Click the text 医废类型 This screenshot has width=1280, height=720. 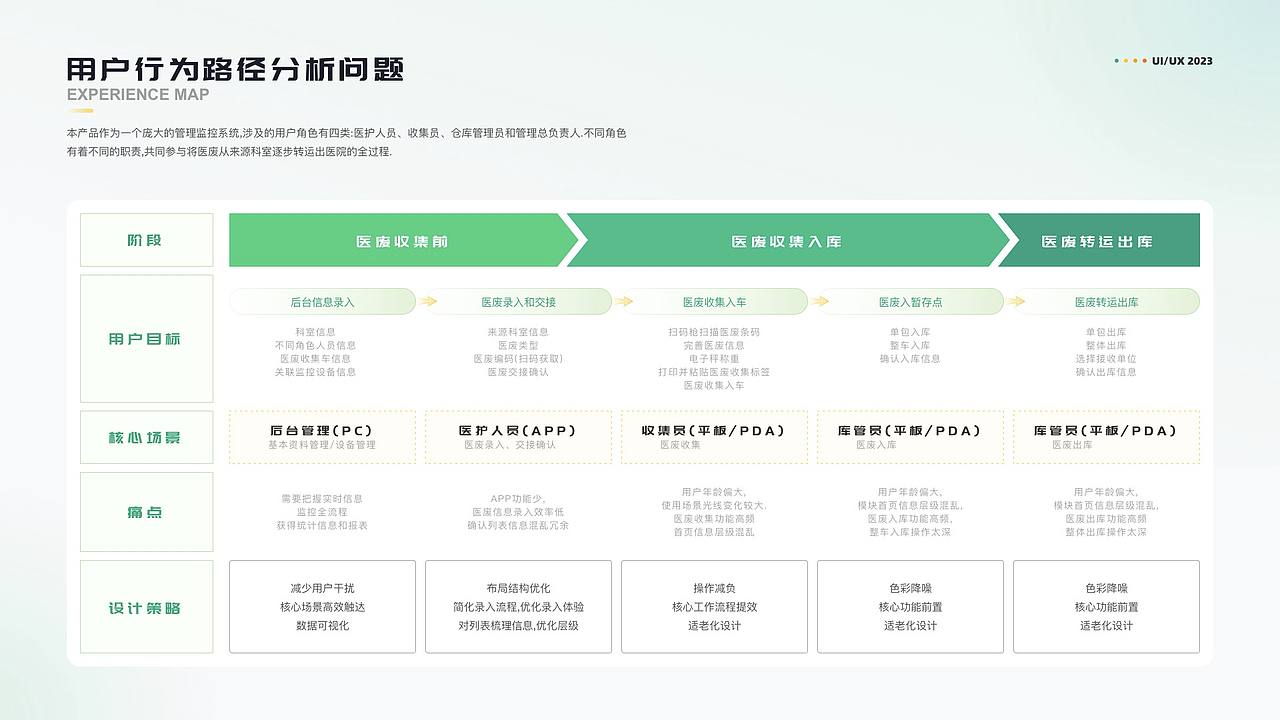click(518, 345)
